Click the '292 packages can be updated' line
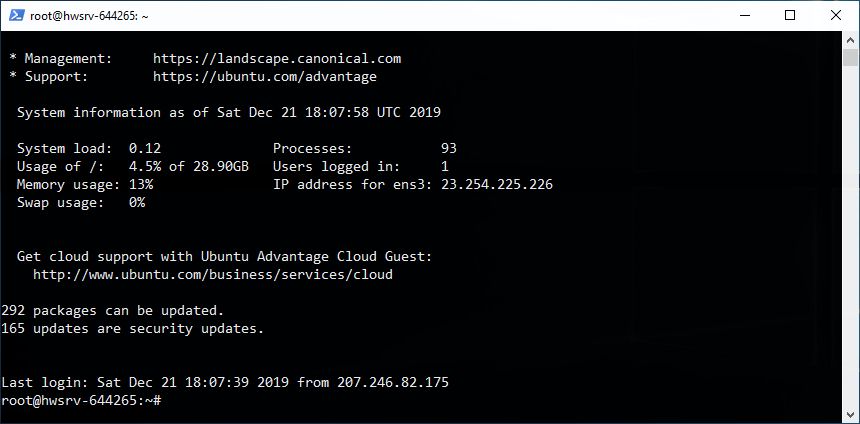Image resolution: width=860 pixels, height=424 pixels. [113, 310]
